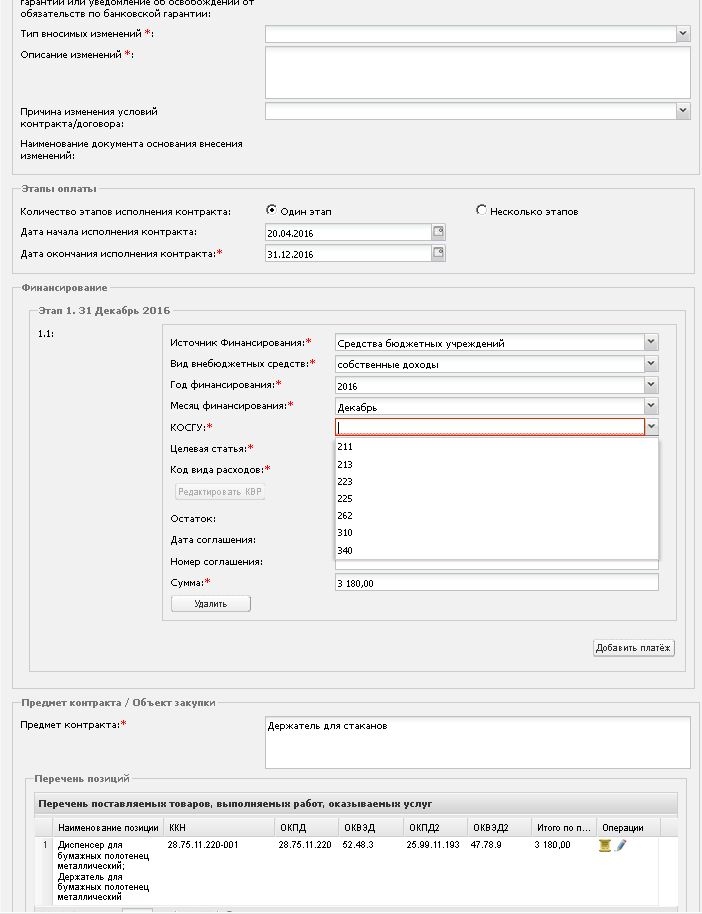This screenshot has height=914, width=702.
Task: Click the pencil edit icon in Операции
Action: point(620,845)
